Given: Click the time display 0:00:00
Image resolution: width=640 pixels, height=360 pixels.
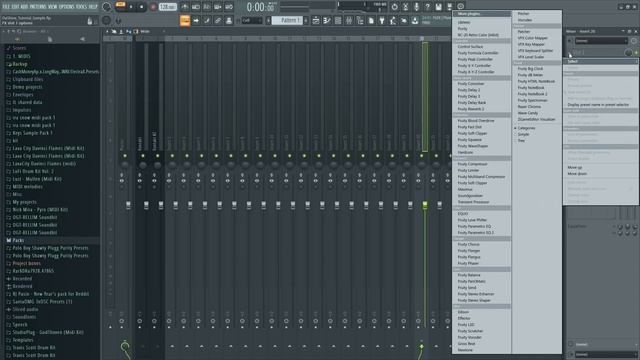Looking at the screenshot, I should pos(260,7).
